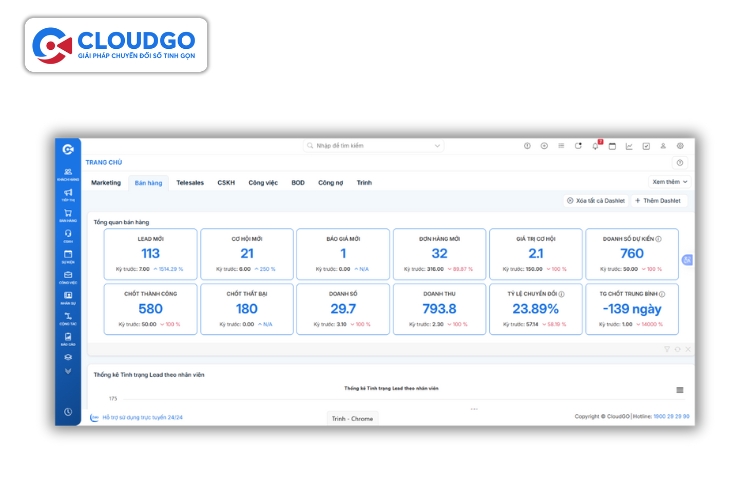Click the calendar icon in top toolbar
The height and width of the screenshot is (500, 750).
click(x=612, y=146)
